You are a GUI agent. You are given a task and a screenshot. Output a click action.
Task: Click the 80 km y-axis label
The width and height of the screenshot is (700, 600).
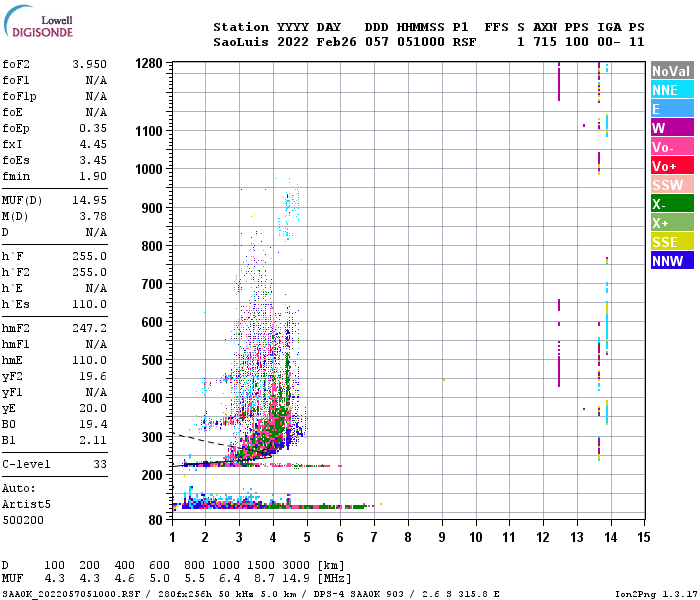click(156, 520)
